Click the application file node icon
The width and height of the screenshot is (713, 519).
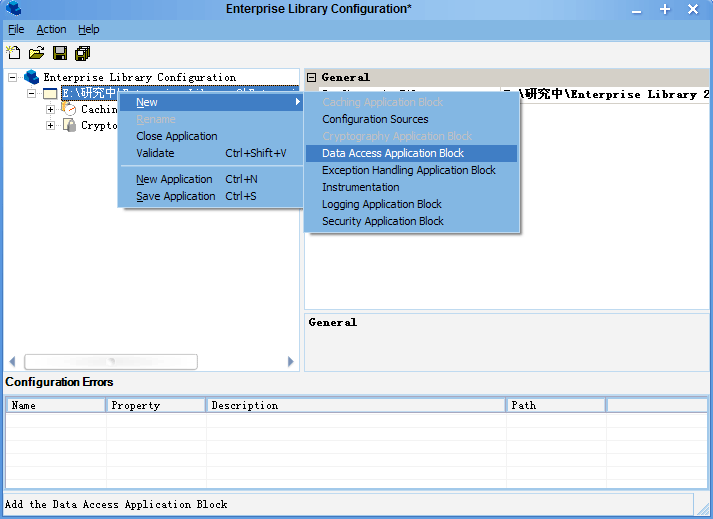[50, 94]
